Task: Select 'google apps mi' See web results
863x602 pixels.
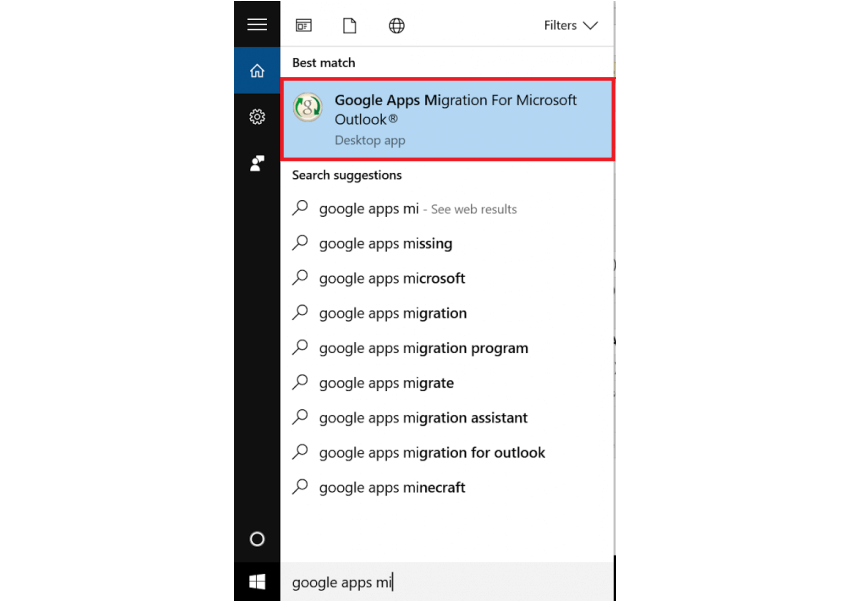Action: [447, 209]
